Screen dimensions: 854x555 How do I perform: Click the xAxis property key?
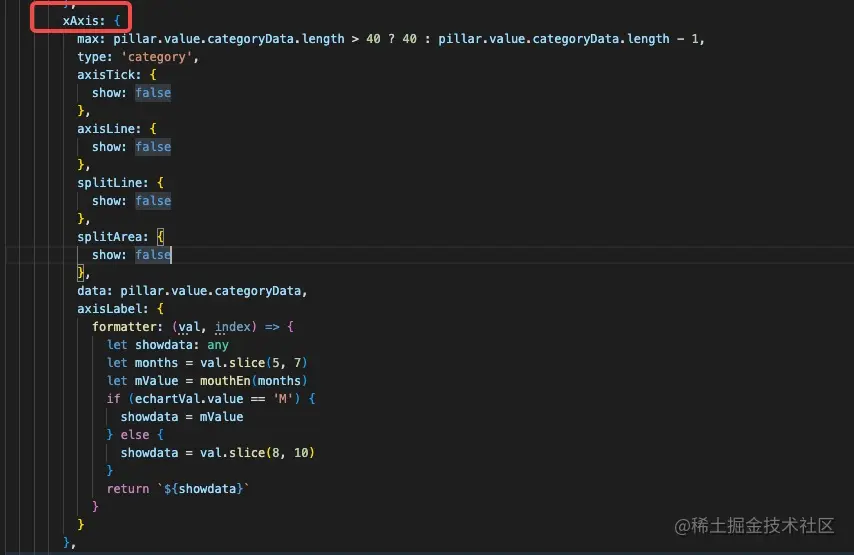(x=81, y=21)
